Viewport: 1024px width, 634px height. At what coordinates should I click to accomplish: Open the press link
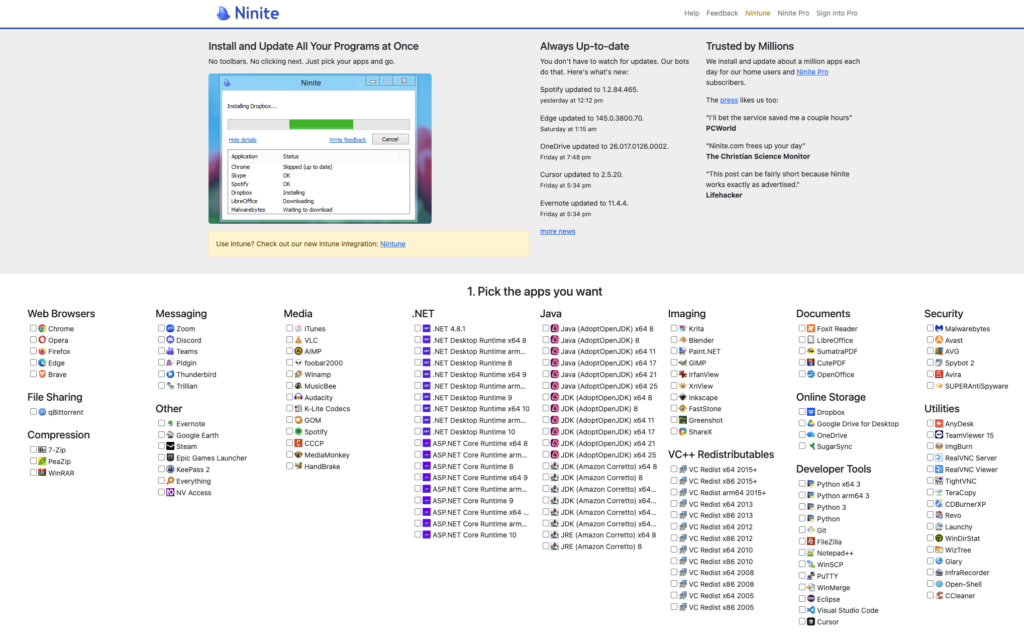point(729,100)
